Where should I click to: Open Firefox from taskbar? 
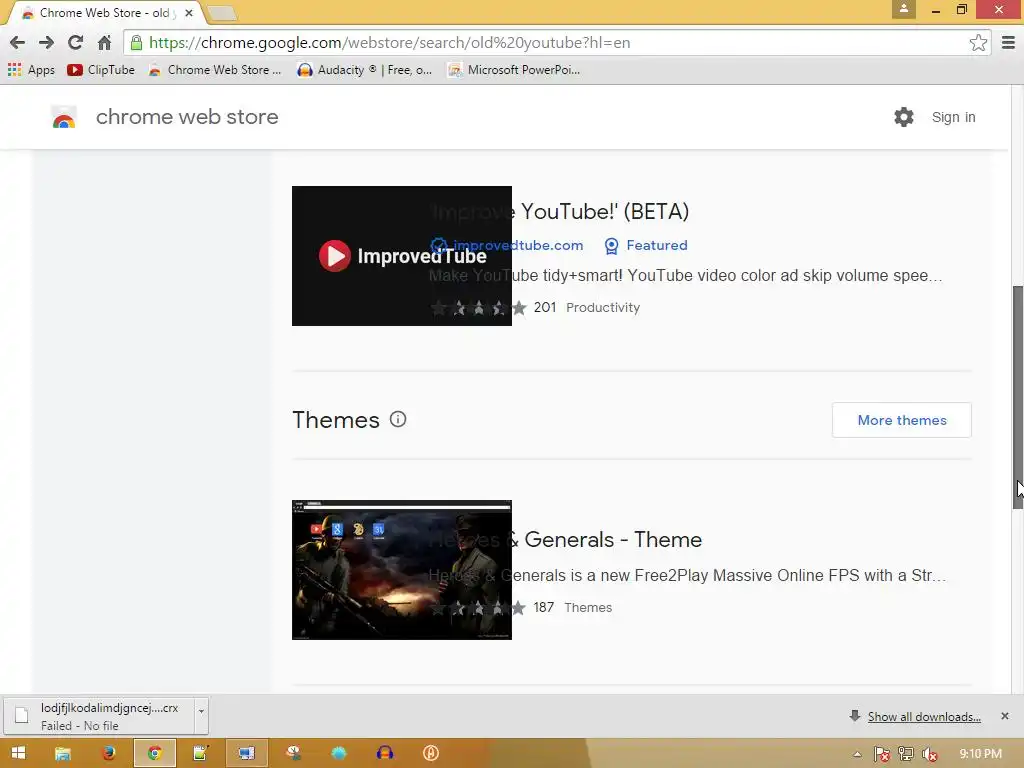pyautogui.click(x=108, y=753)
